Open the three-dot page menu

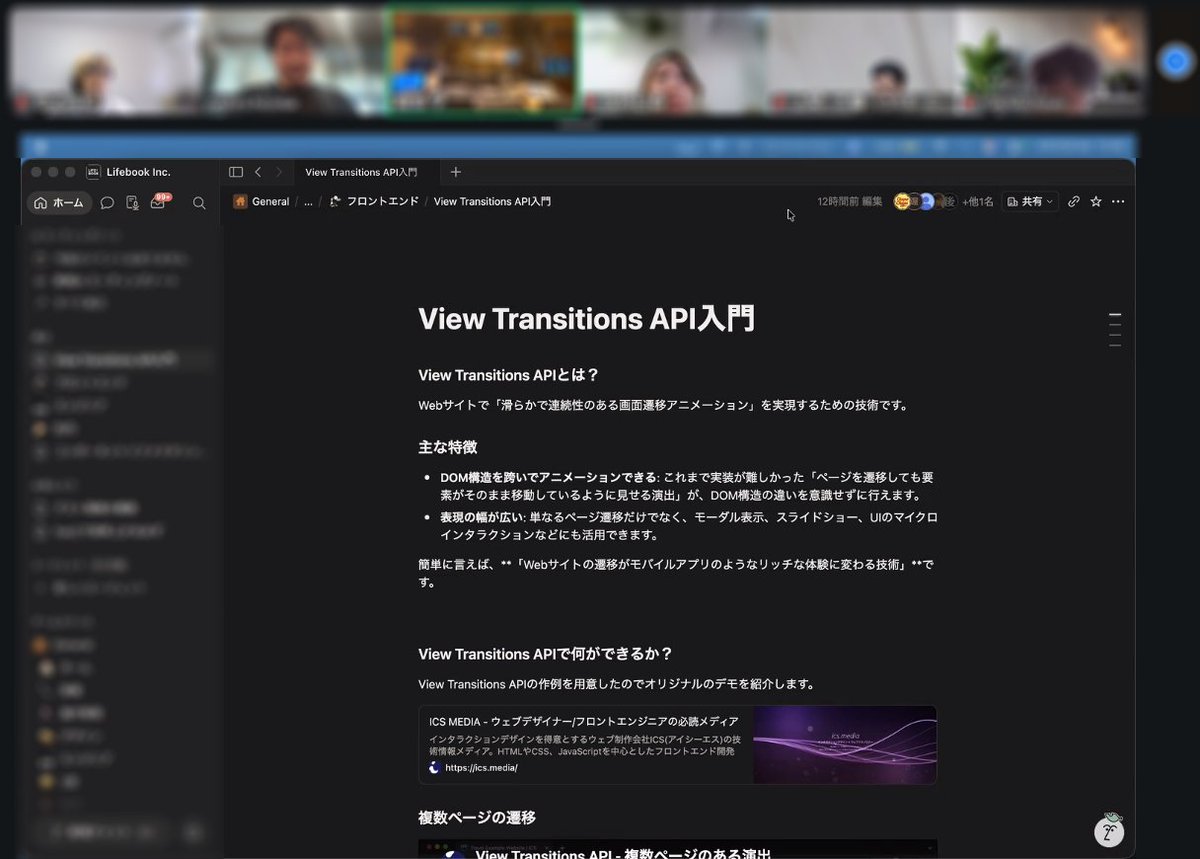[x=1118, y=201]
